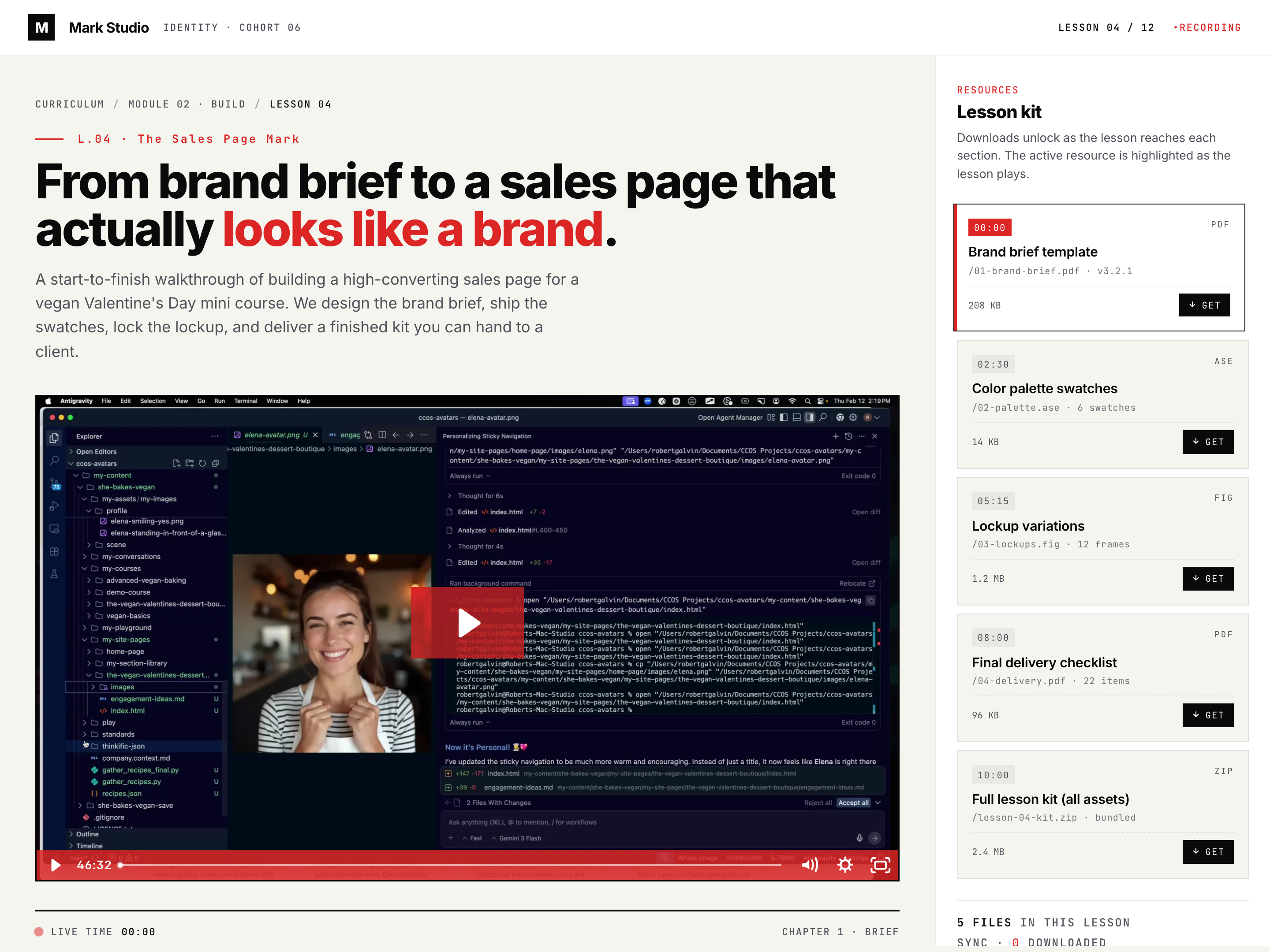The height and width of the screenshot is (952, 1270).
Task: Open video settings gear
Action: coord(845,865)
